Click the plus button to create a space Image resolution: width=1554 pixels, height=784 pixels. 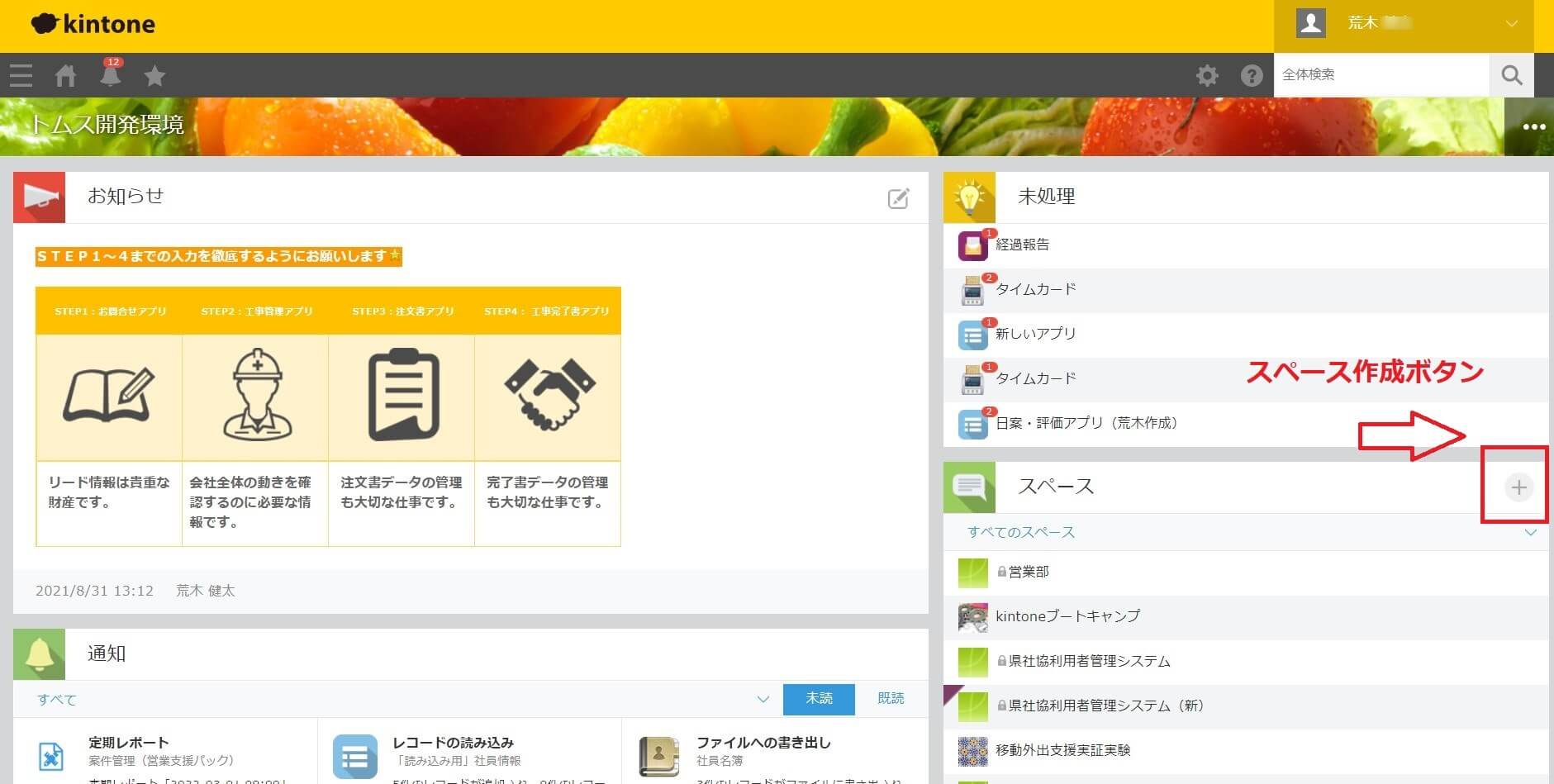tap(1517, 487)
